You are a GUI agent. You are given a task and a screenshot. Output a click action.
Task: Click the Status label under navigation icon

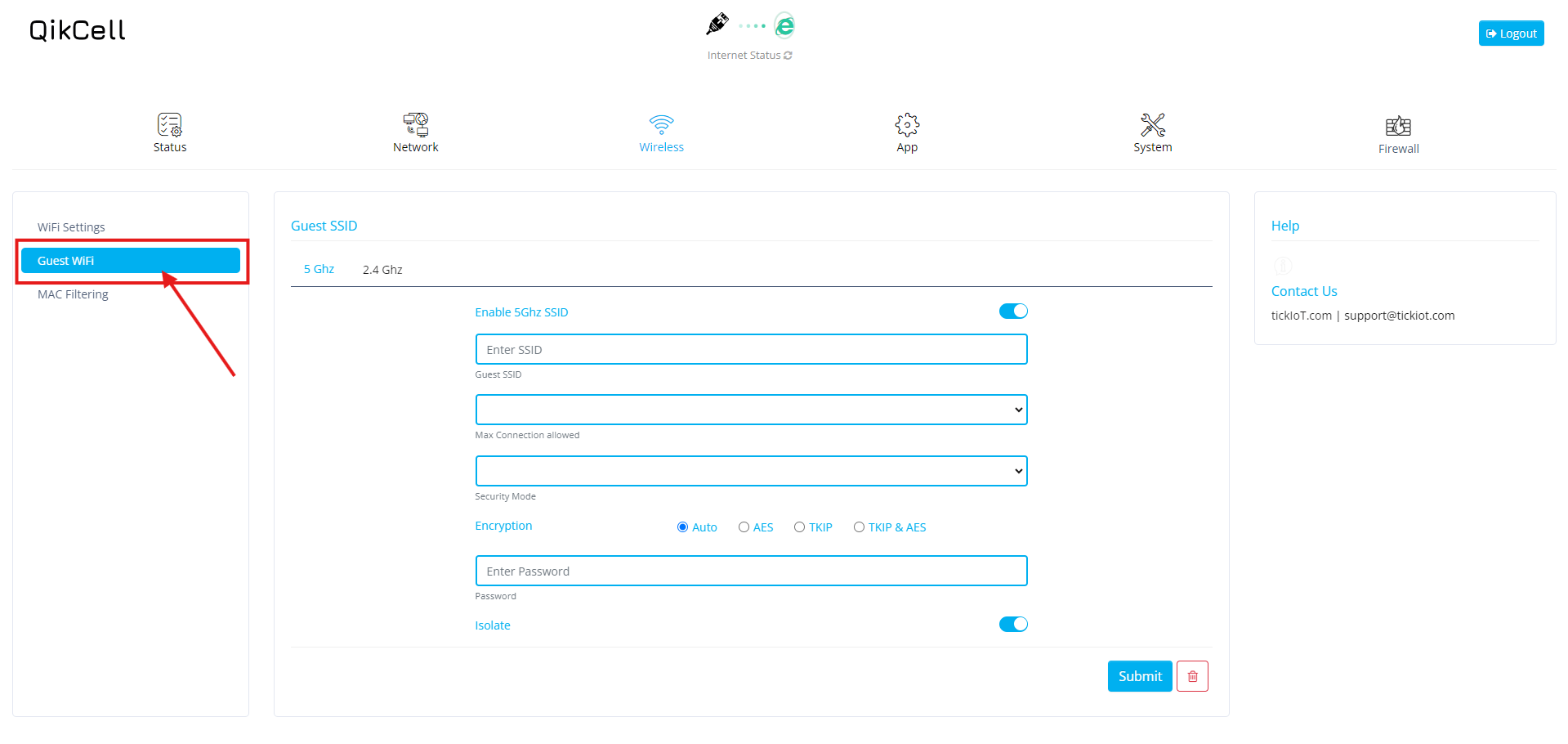click(170, 147)
